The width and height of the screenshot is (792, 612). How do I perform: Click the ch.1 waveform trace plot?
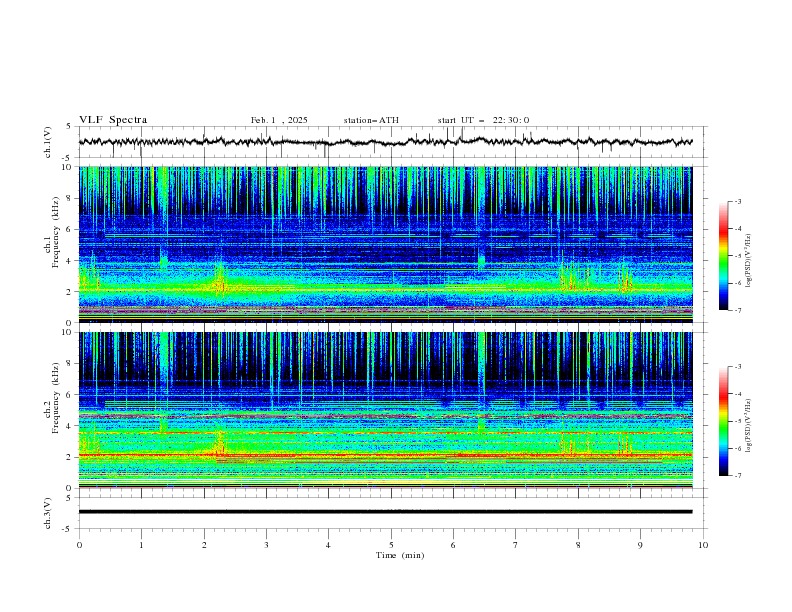(x=385, y=142)
